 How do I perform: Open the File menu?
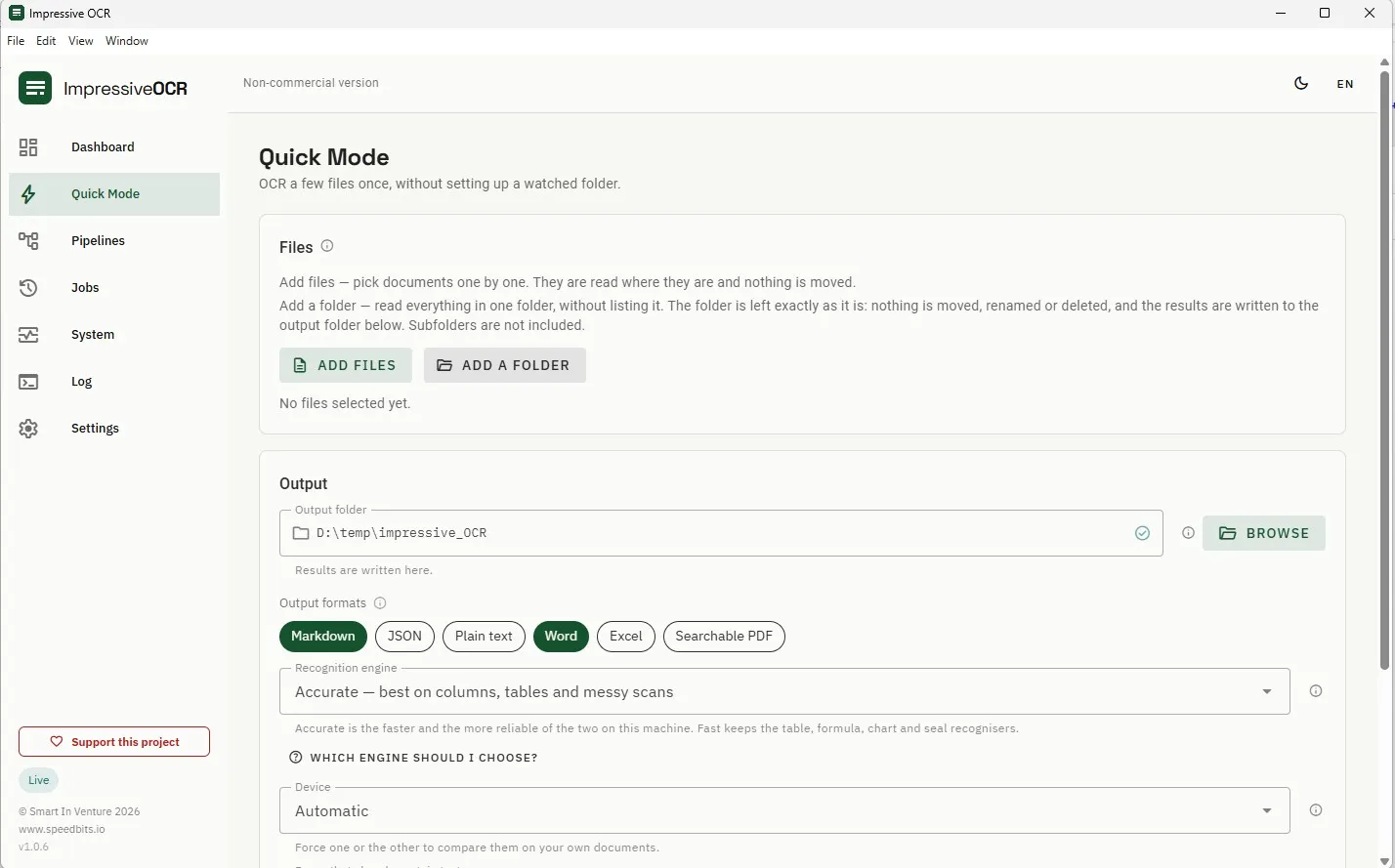click(x=16, y=41)
